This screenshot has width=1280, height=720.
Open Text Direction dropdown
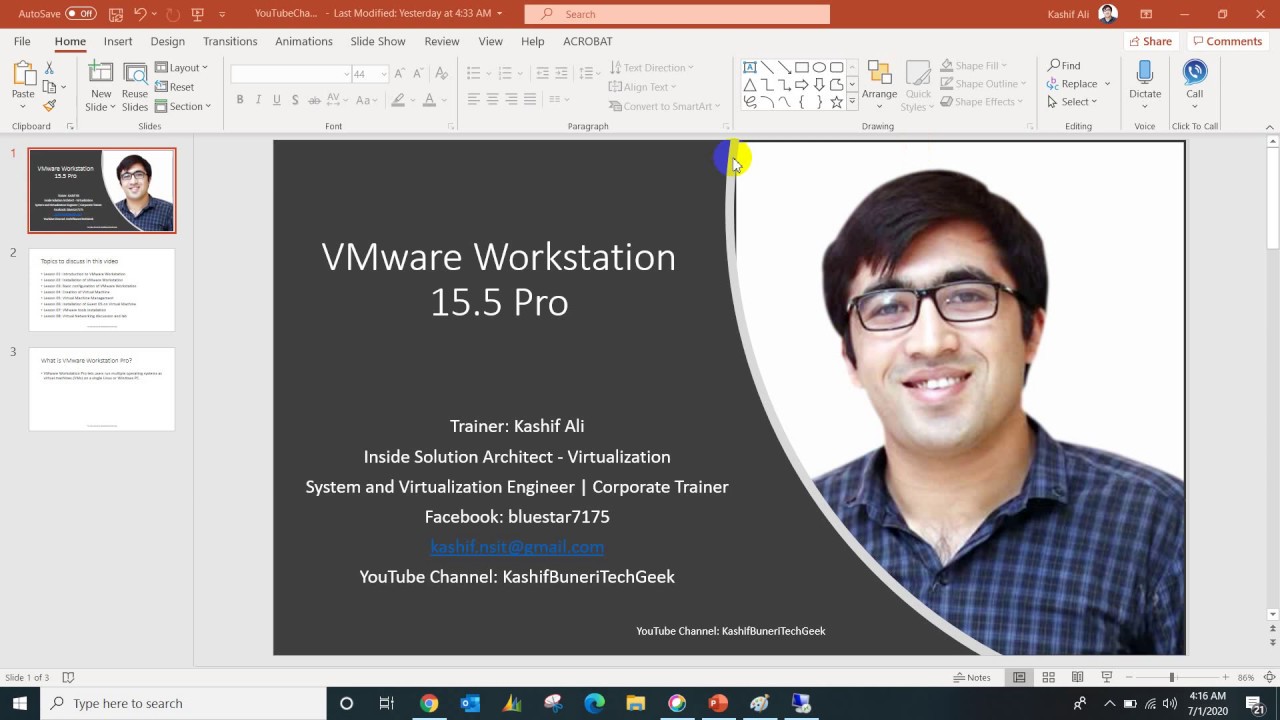point(651,68)
